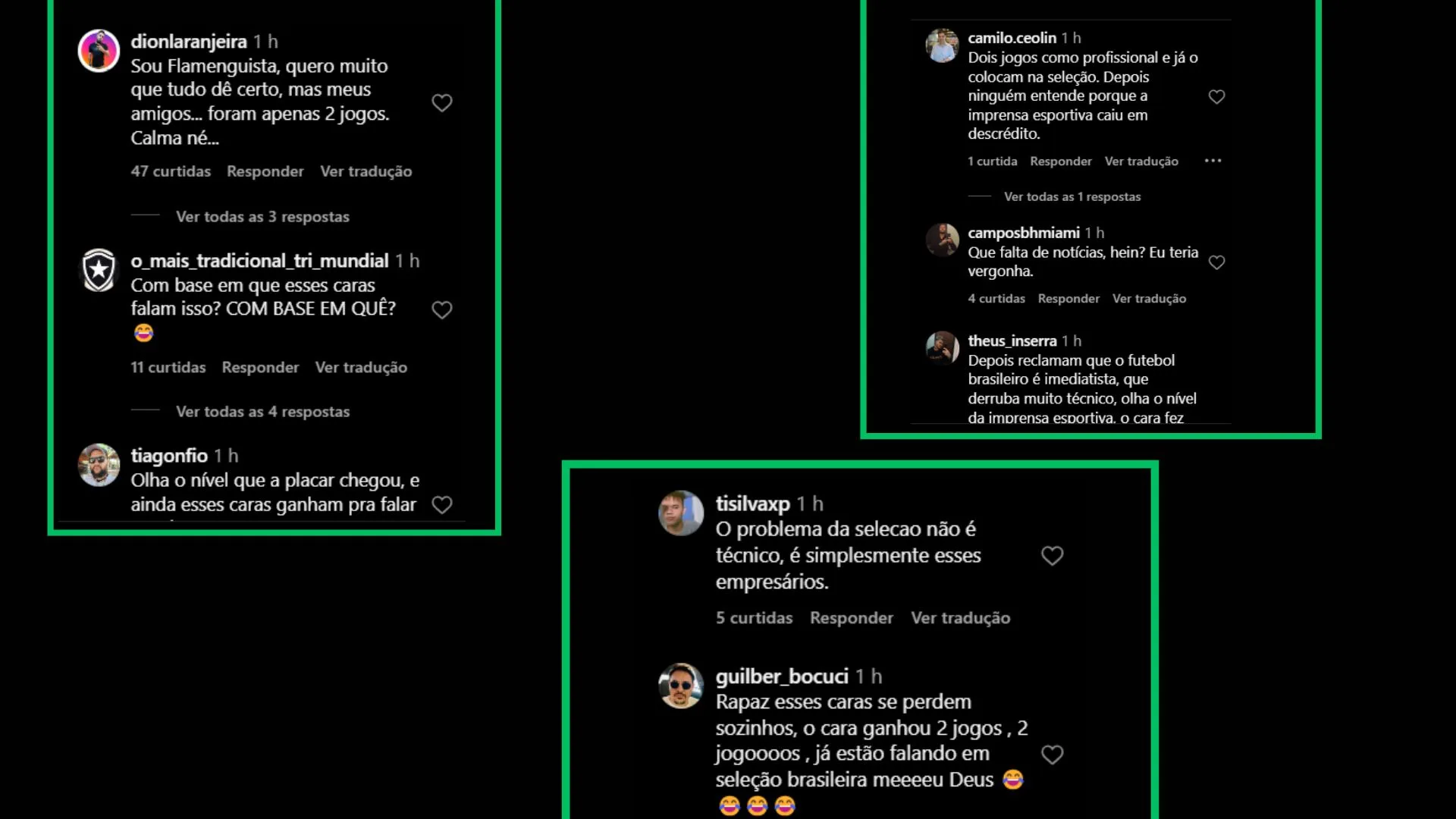Reply to dionlaranjeira via Responder
The height and width of the screenshot is (819, 1456).
click(265, 171)
